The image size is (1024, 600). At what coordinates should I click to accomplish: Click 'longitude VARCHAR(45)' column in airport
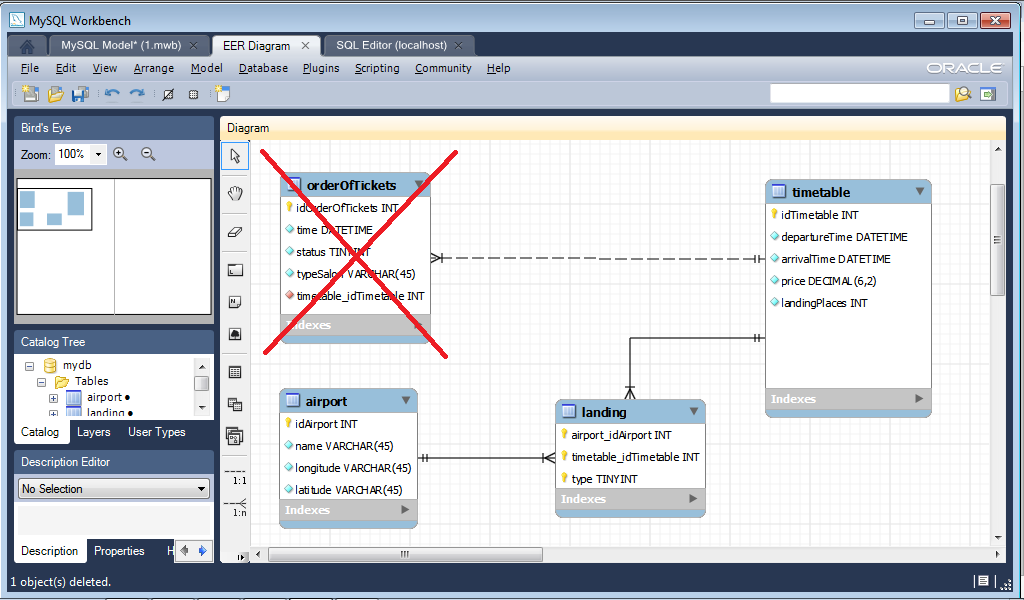point(353,467)
